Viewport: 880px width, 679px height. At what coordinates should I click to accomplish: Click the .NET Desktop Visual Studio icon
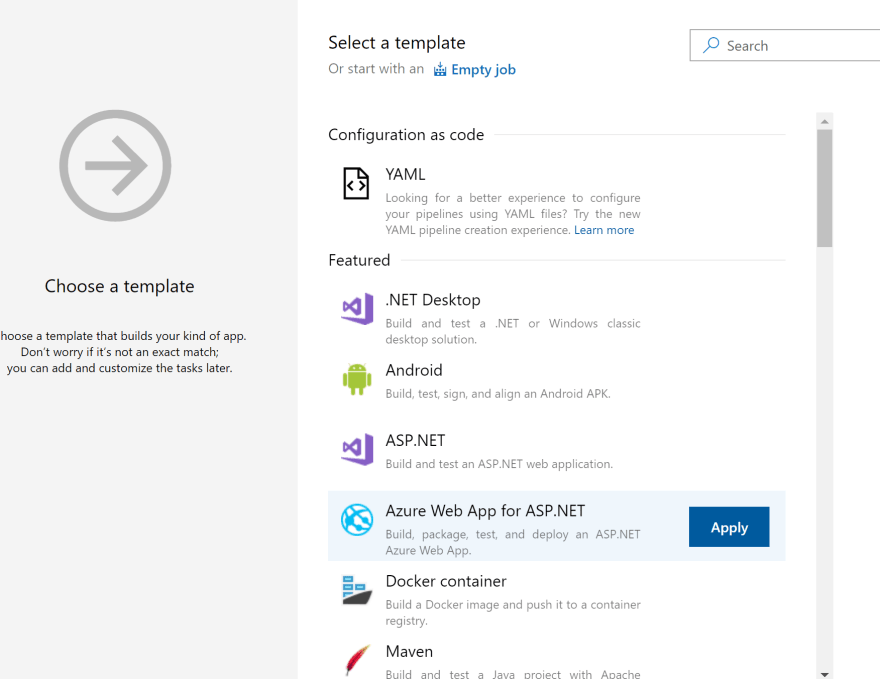(357, 309)
